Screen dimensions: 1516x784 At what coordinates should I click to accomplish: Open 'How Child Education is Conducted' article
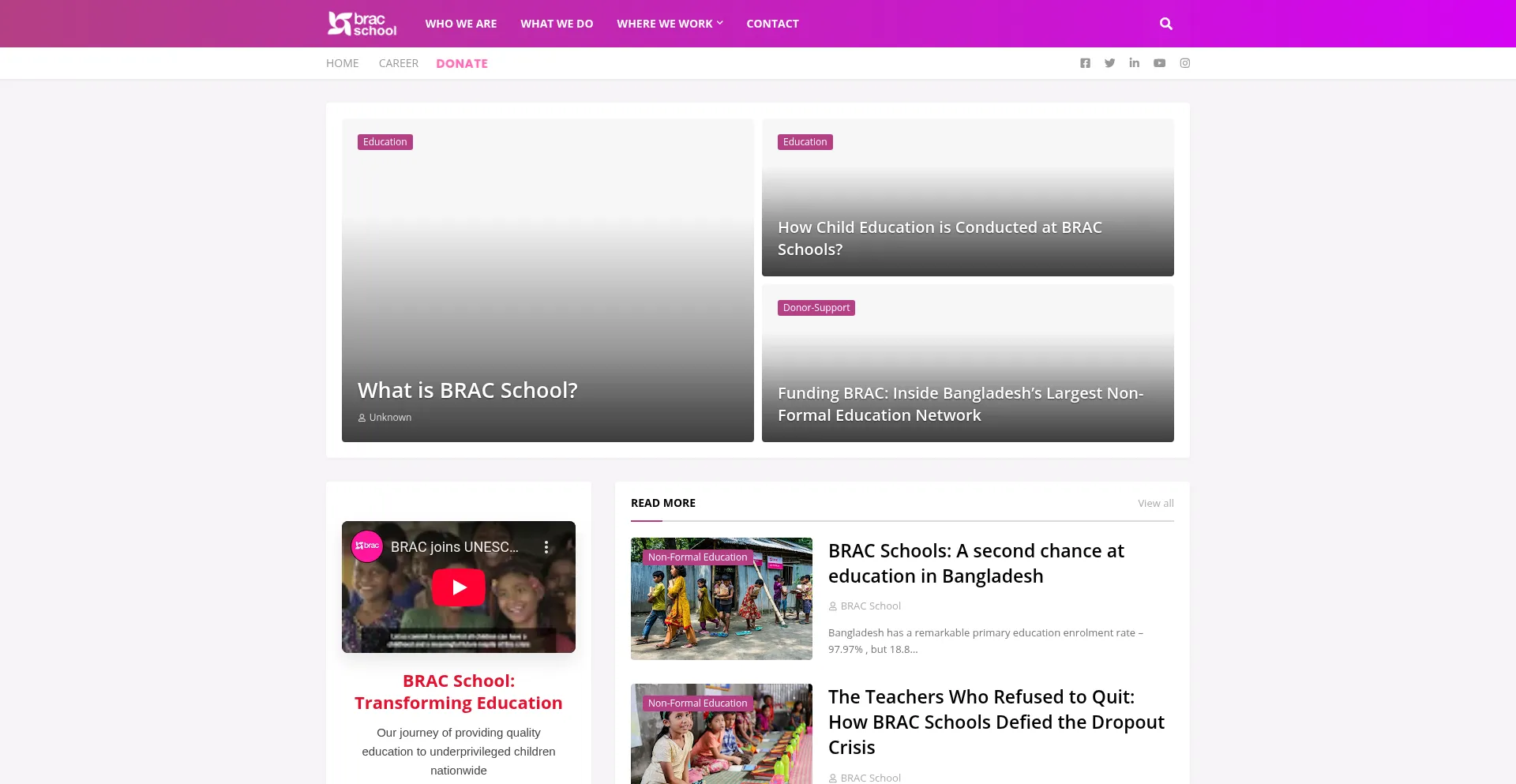tap(940, 238)
